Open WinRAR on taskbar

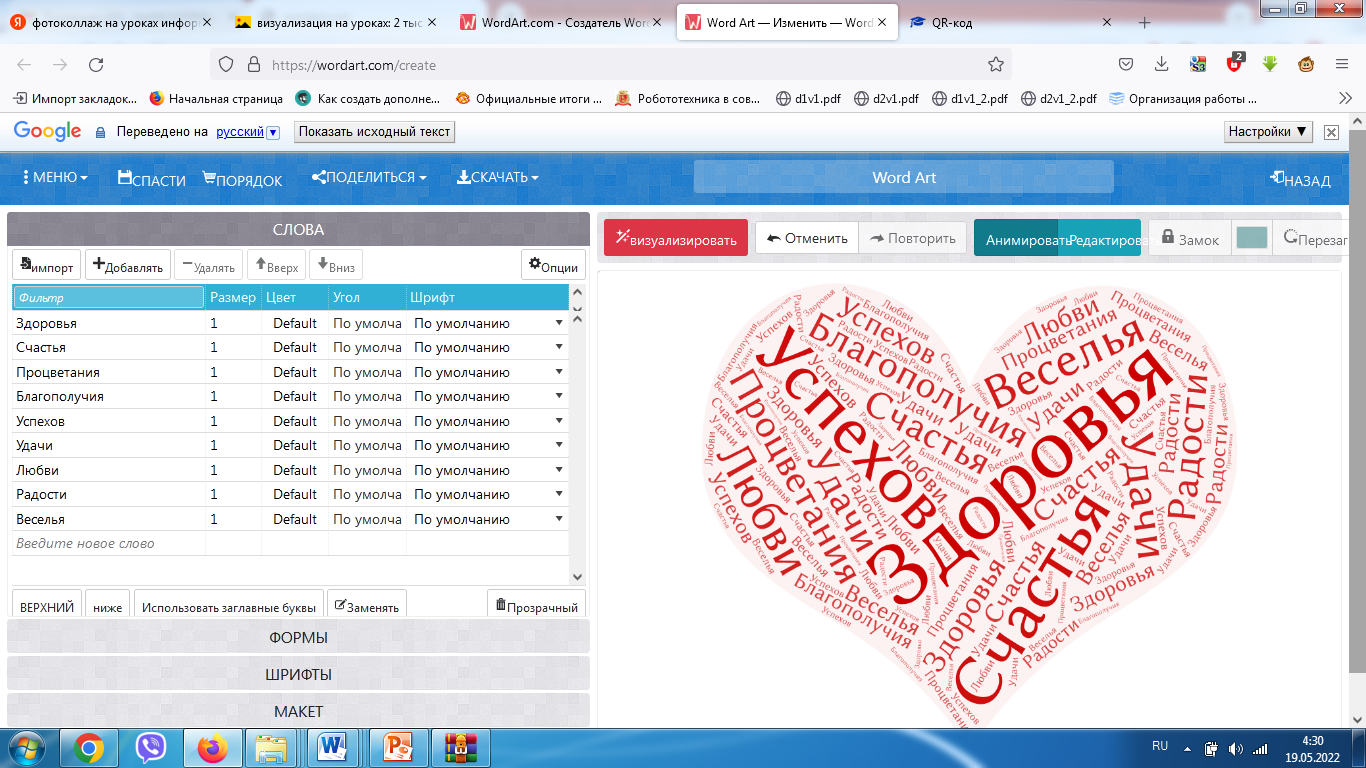(459, 748)
